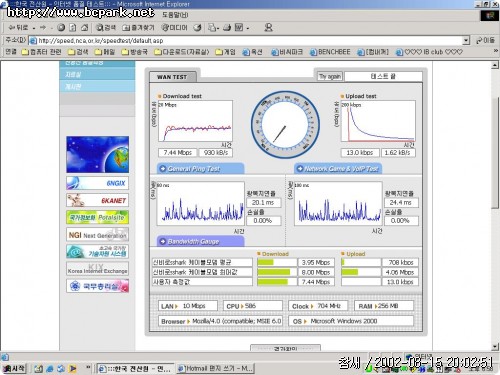The image size is (500, 375).
Task: Click the Forward arrow in IE toolbar
Action: pyautogui.click(x=44, y=28)
